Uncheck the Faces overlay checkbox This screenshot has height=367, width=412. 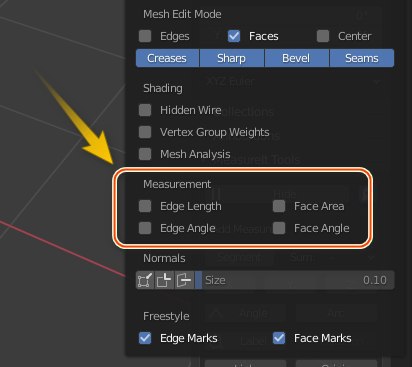(x=234, y=36)
